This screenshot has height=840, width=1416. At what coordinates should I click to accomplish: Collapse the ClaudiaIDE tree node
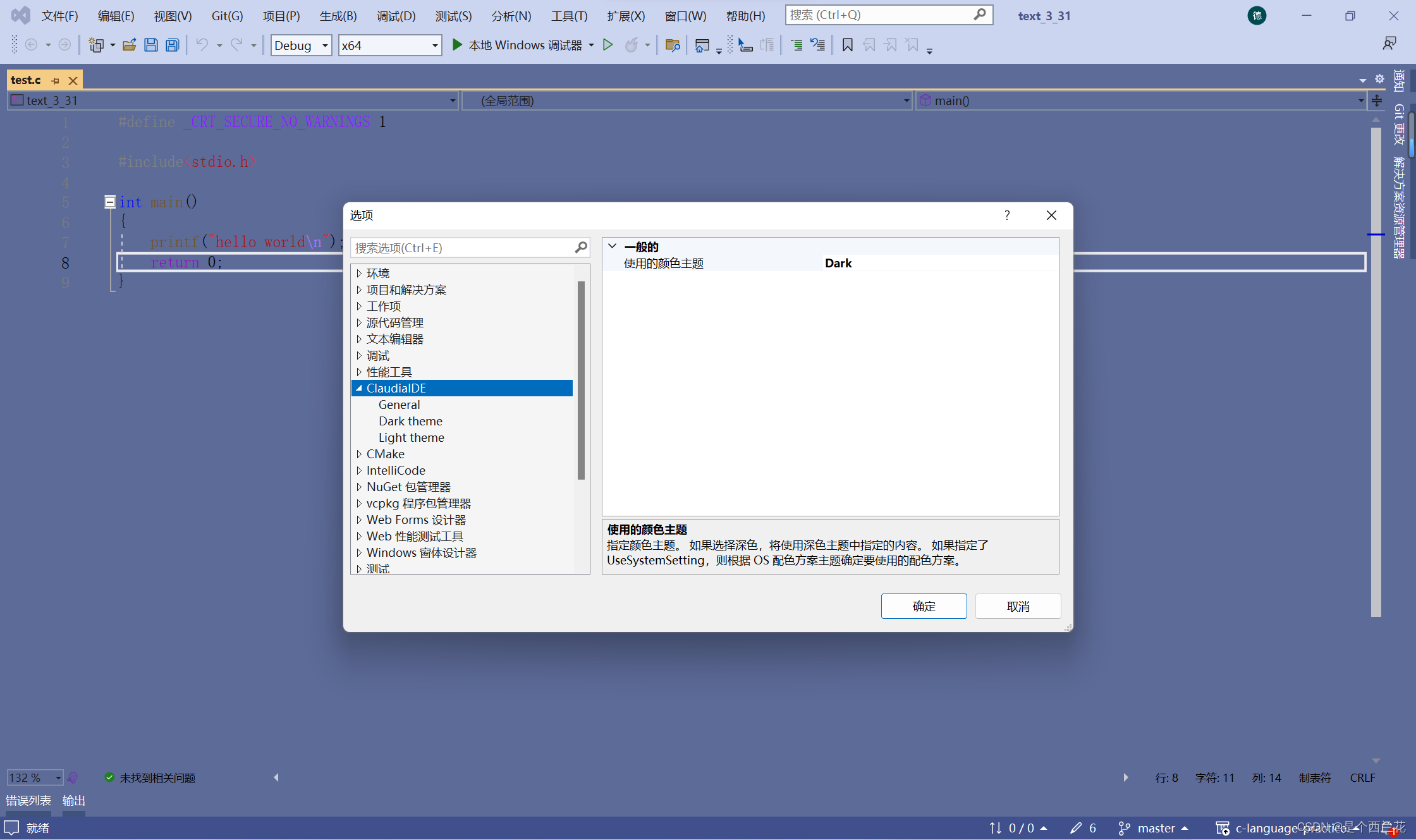359,389
